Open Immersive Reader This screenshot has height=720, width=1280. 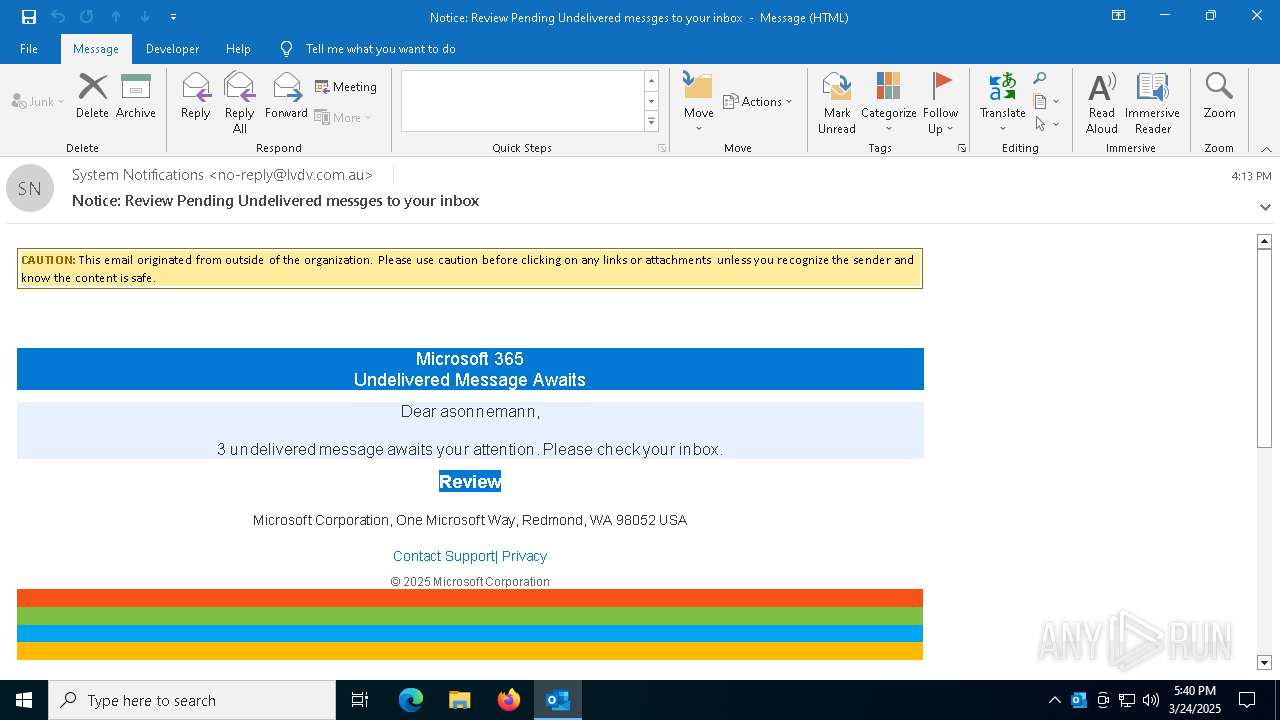click(1152, 103)
